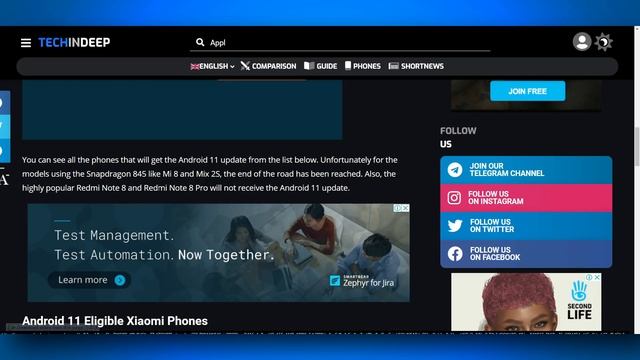This screenshot has height=360, width=640.
Task: Click the search magnifier icon
Action: [x=200, y=42]
